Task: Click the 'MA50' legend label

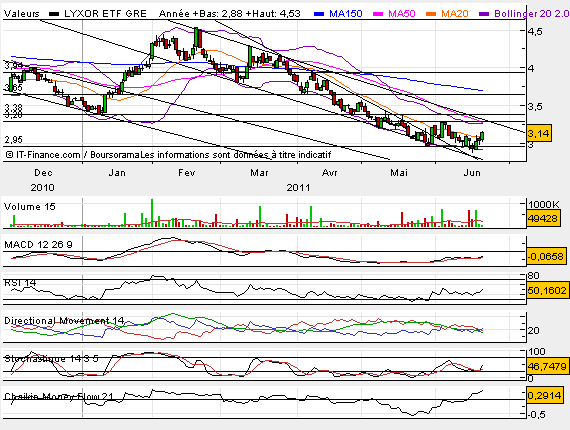Action: (402, 14)
